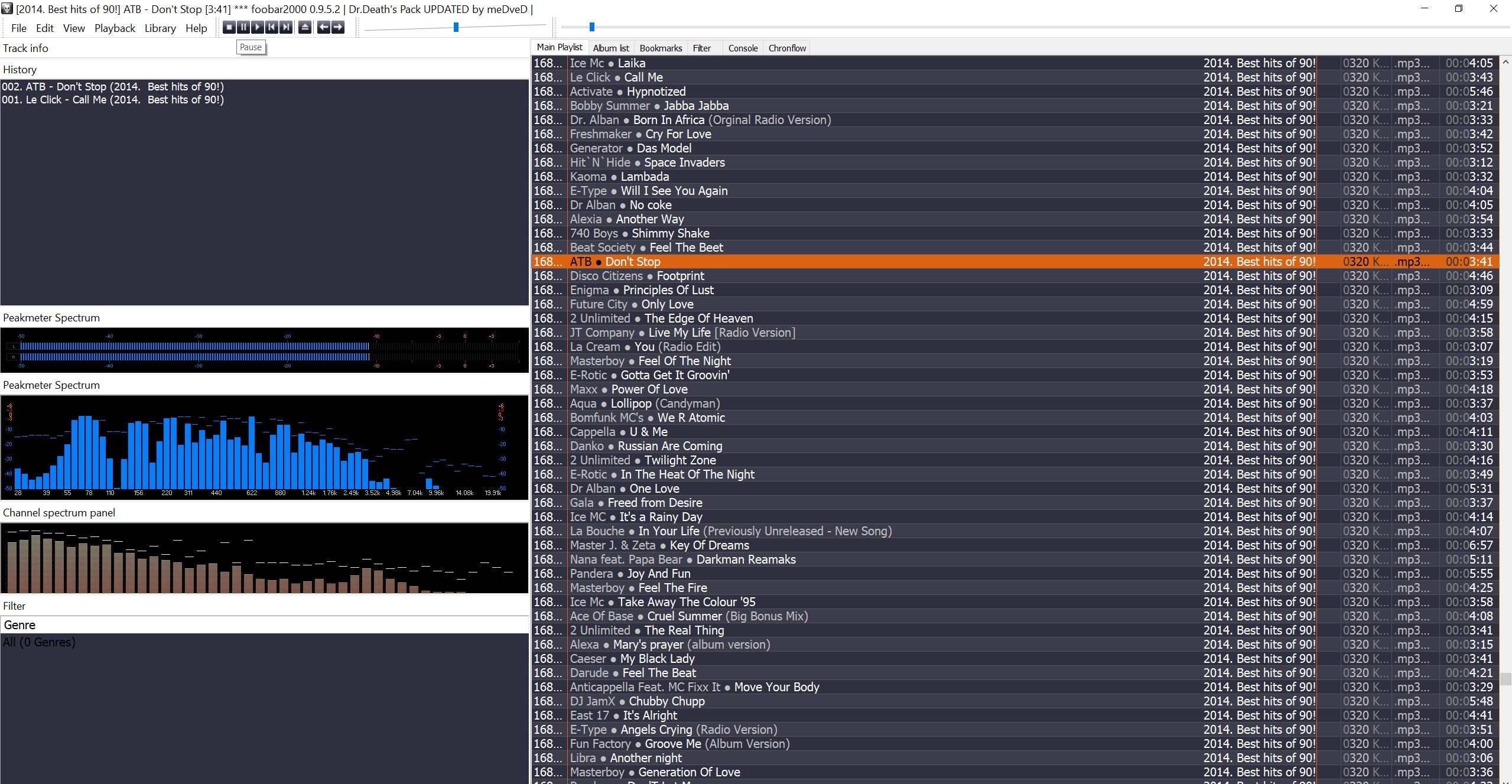Select Le Click history entry
Screen dimensions: 1512x784
(x=113, y=100)
